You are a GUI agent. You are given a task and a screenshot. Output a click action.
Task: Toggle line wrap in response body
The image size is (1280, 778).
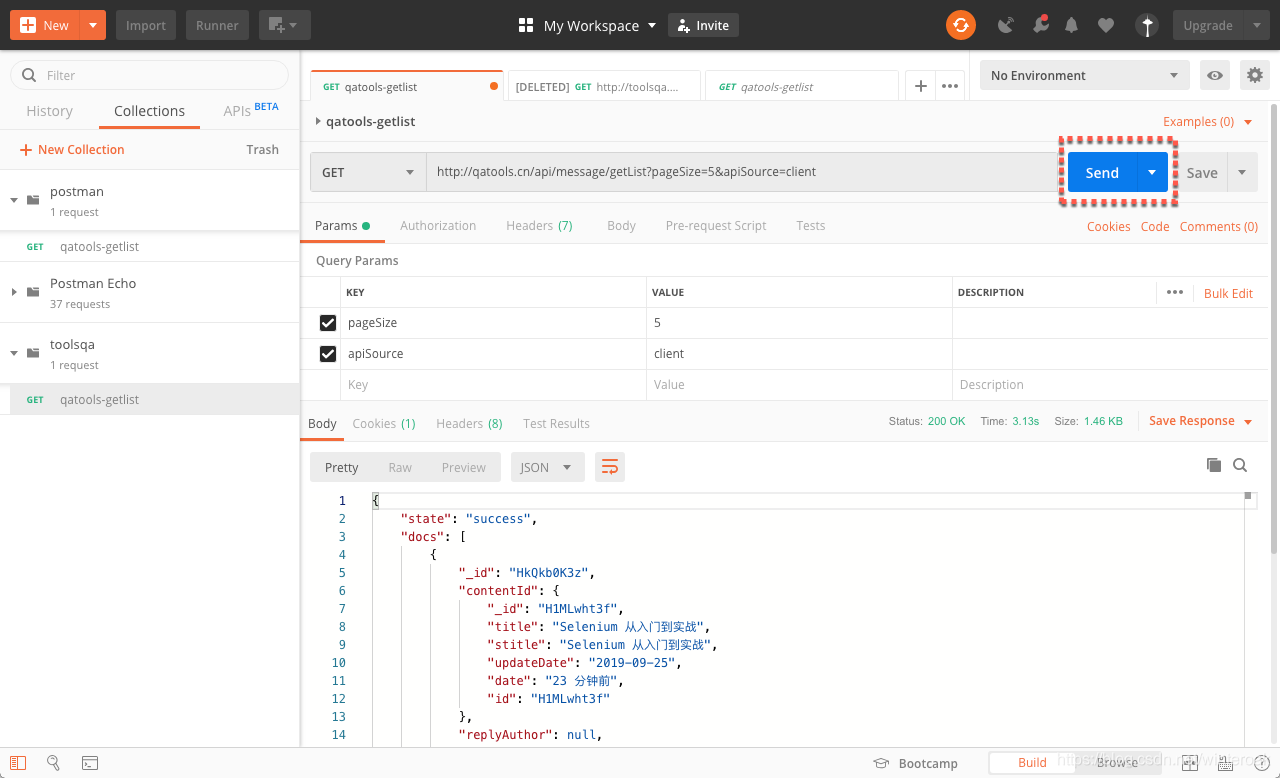click(x=609, y=467)
